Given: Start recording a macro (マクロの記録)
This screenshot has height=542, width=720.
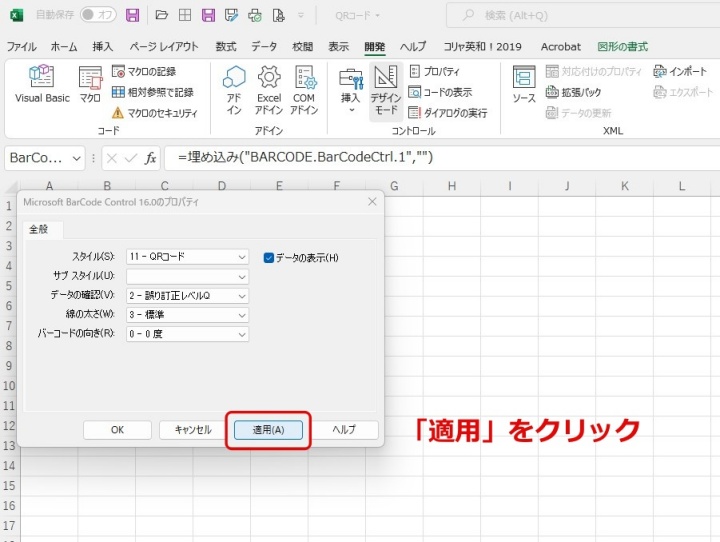Looking at the screenshot, I should pyautogui.click(x=144, y=72).
